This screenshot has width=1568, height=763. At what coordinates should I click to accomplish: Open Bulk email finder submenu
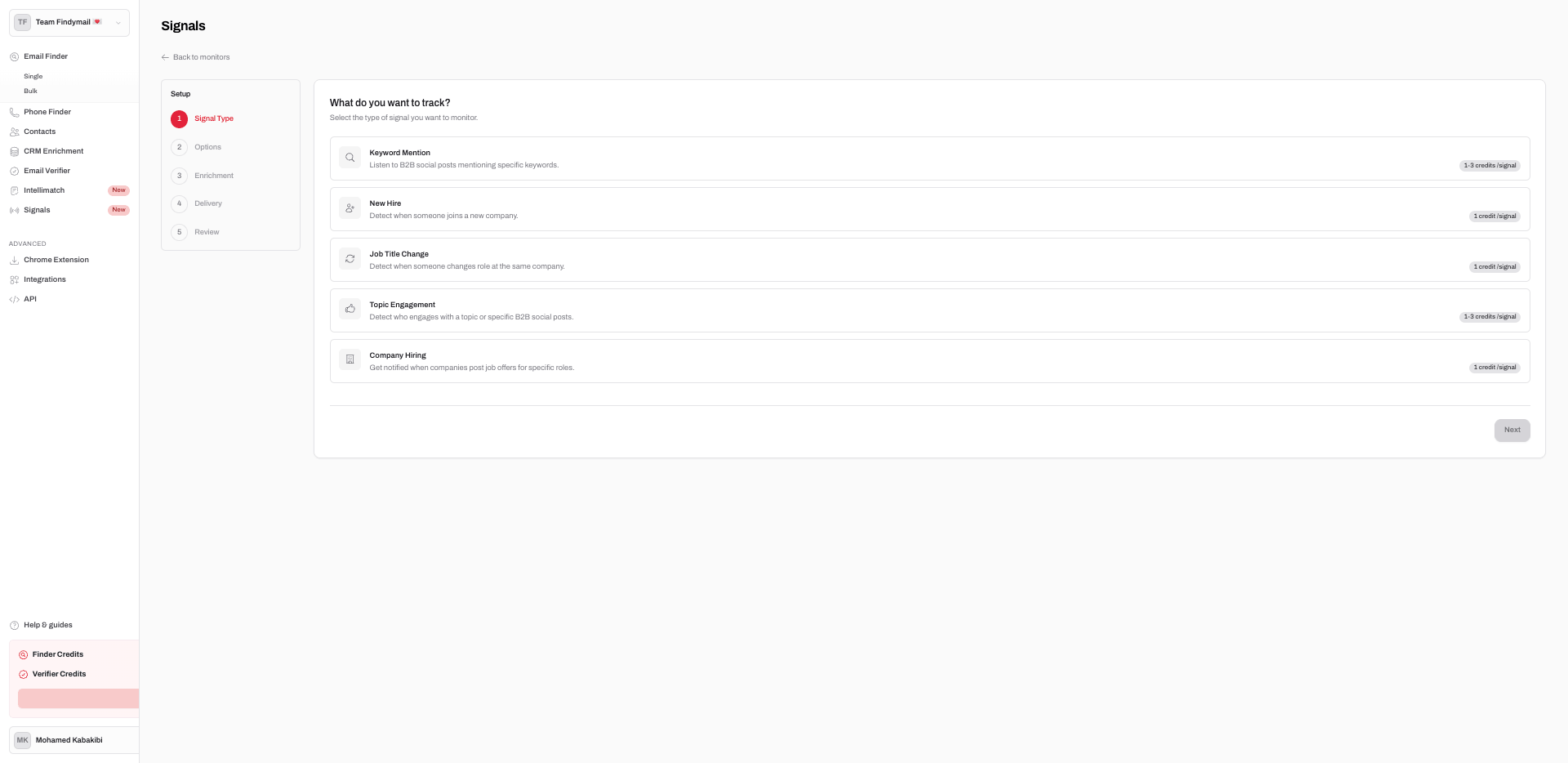click(30, 91)
